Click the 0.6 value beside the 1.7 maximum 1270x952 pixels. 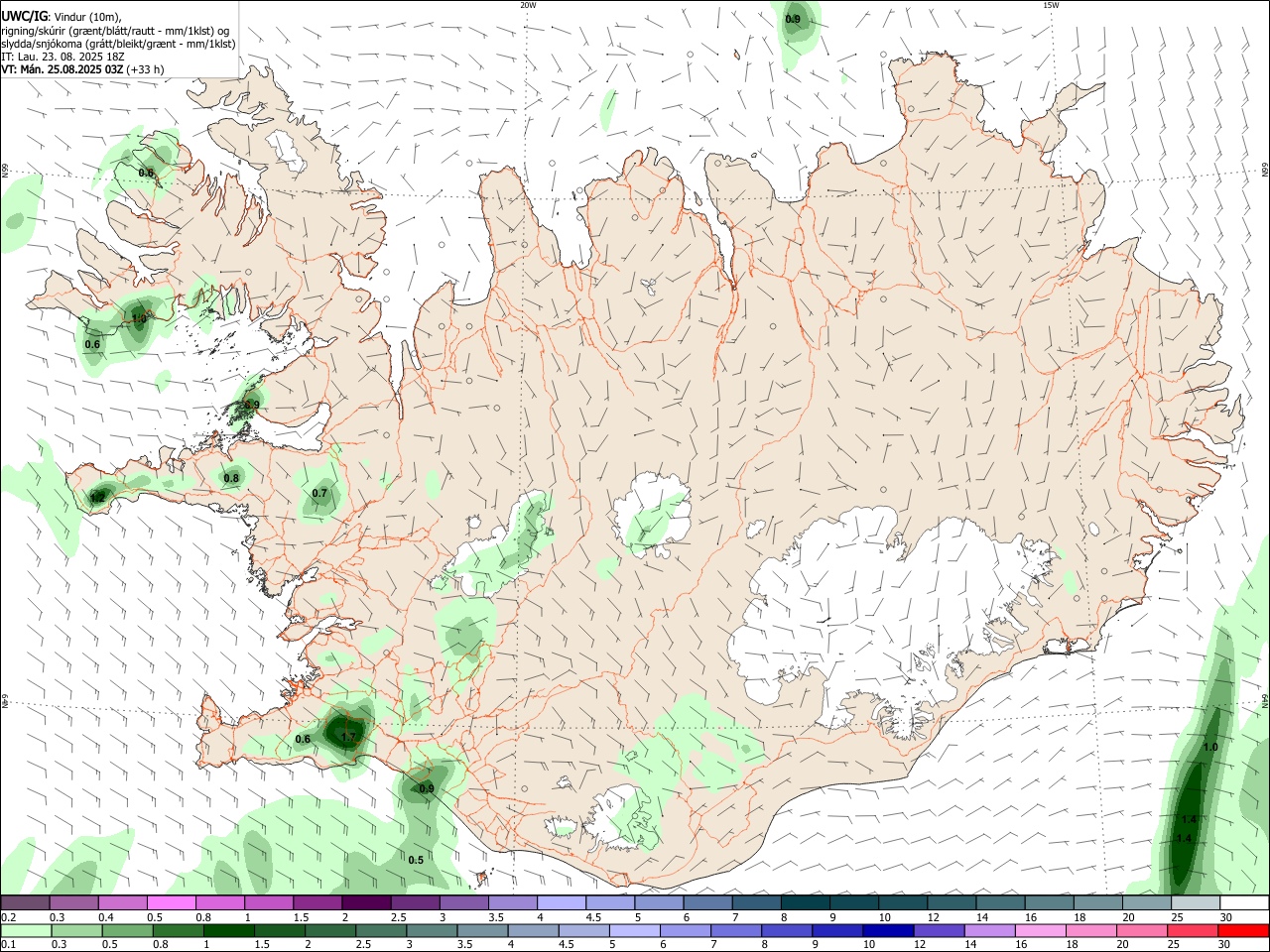pyautogui.click(x=303, y=739)
